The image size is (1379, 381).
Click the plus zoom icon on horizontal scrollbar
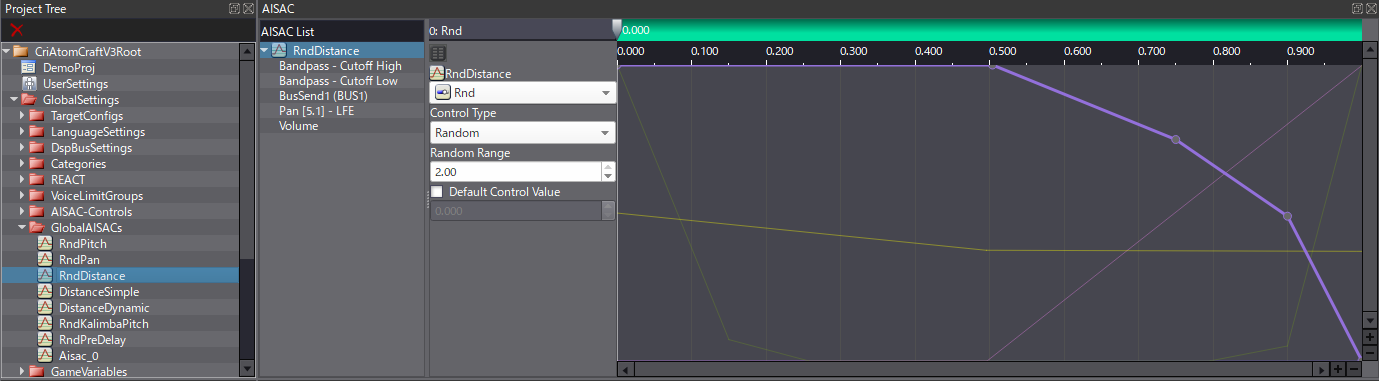click(1337, 370)
